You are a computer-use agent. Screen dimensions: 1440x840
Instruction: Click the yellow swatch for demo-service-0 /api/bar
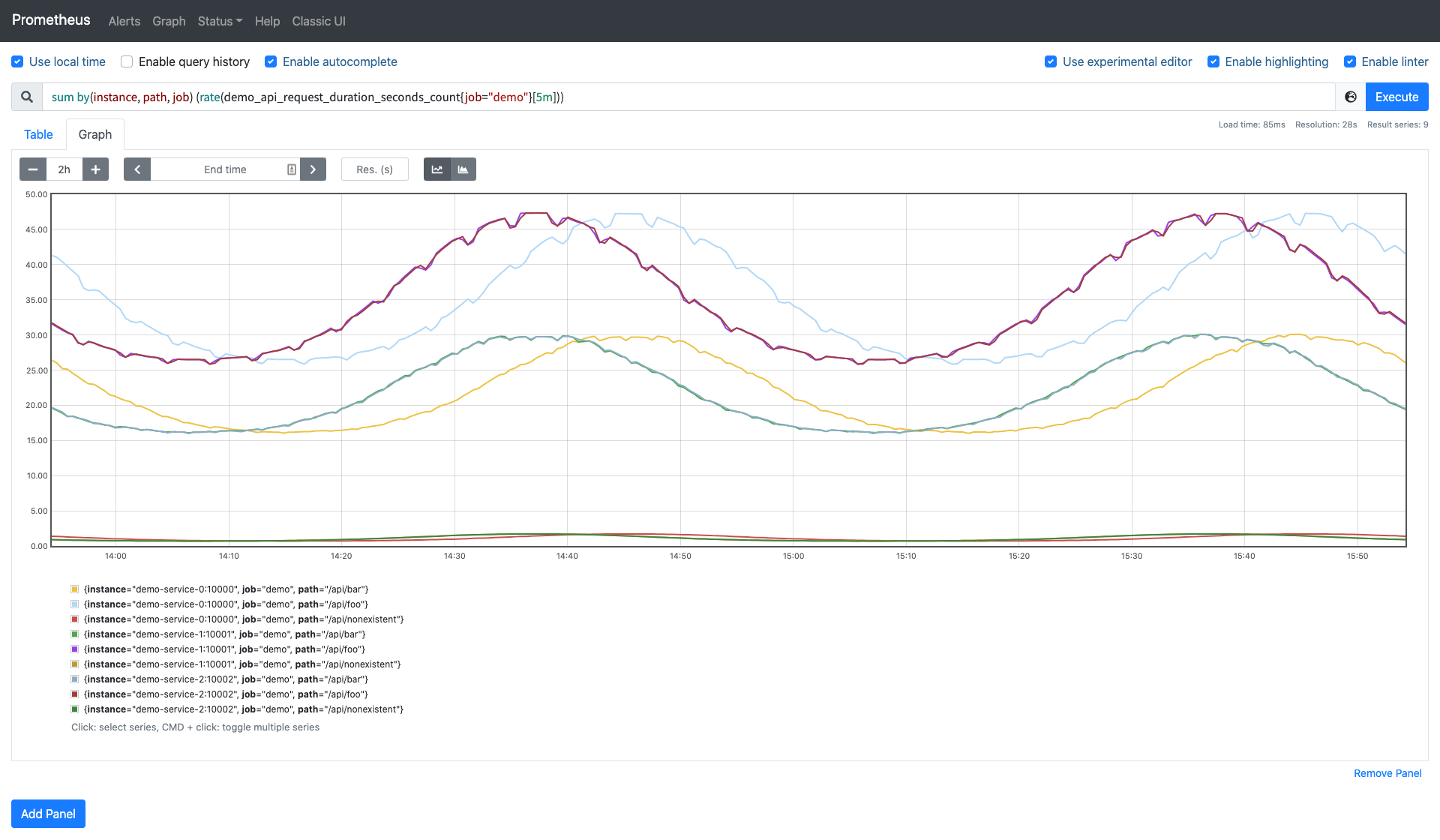click(x=75, y=589)
